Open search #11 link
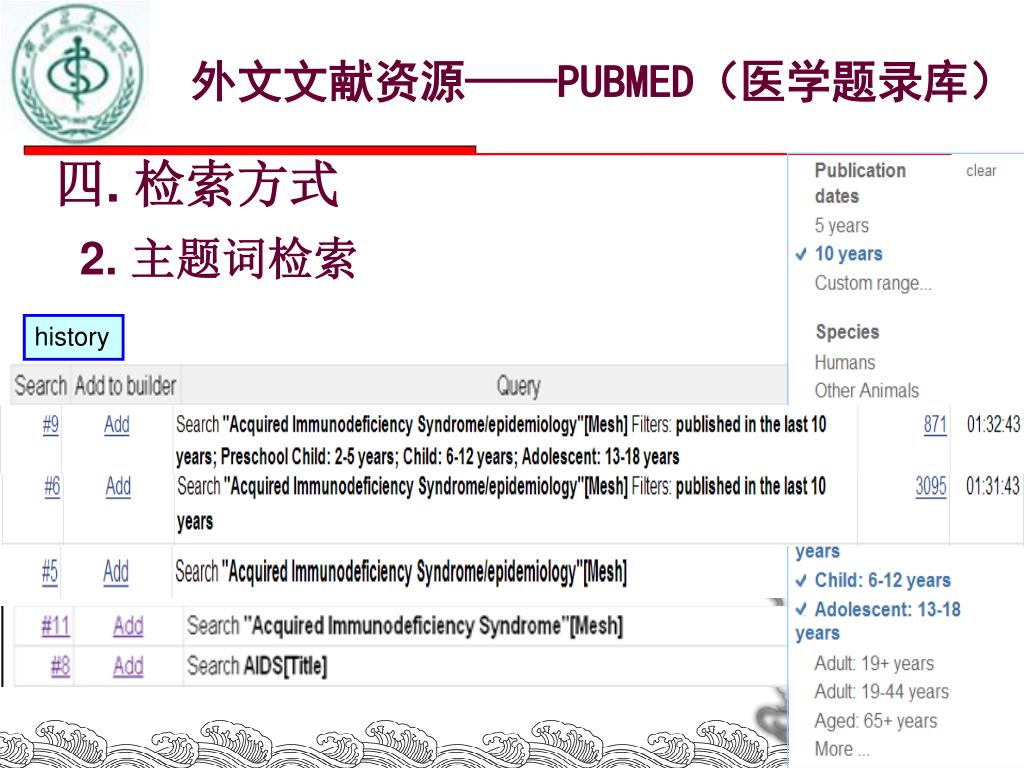The width and height of the screenshot is (1024, 768). pyautogui.click(x=56, y=626)
